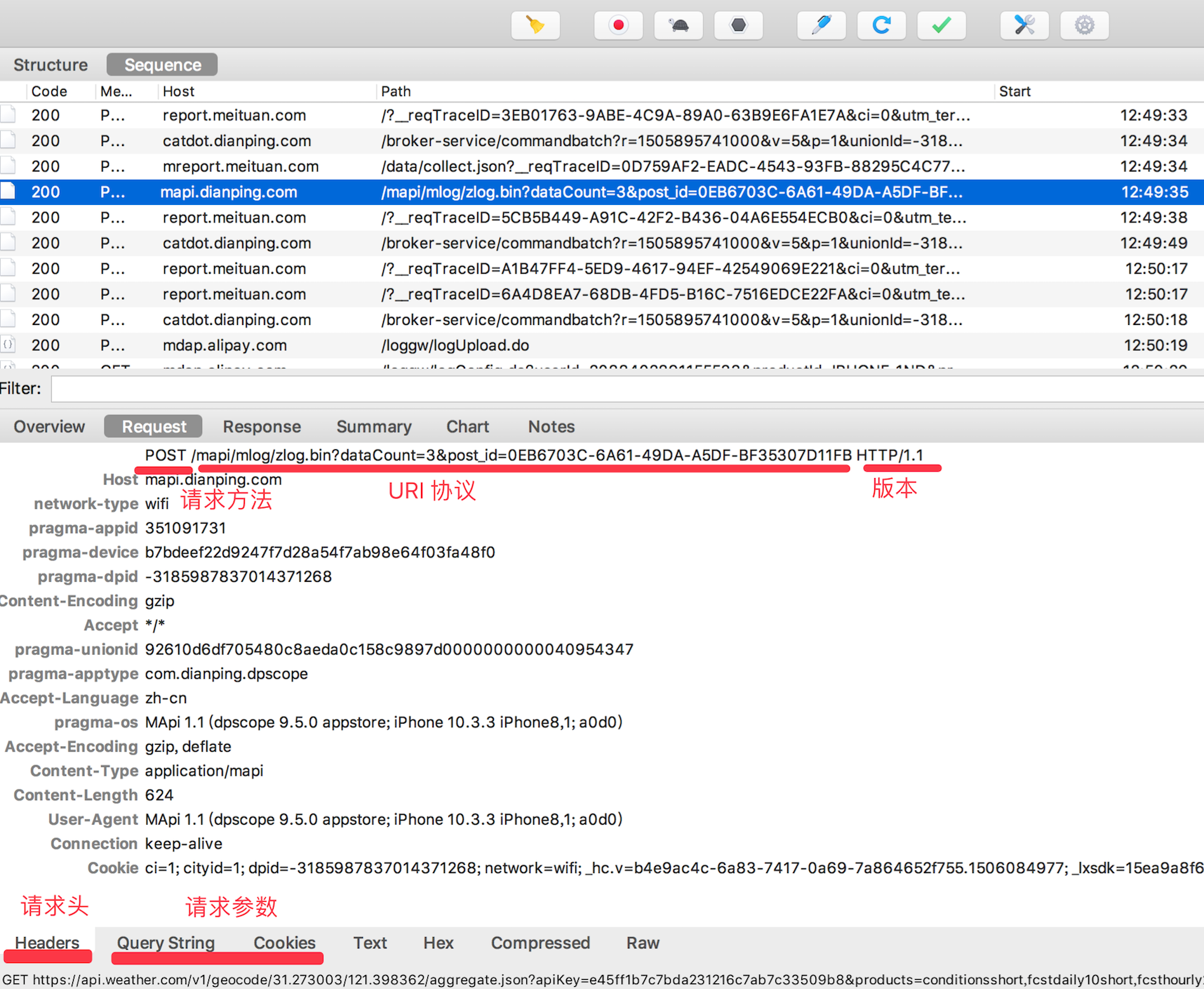Click the Content-Encoding value gzip
Viewport: 1204px width, 989px height.
160,601
